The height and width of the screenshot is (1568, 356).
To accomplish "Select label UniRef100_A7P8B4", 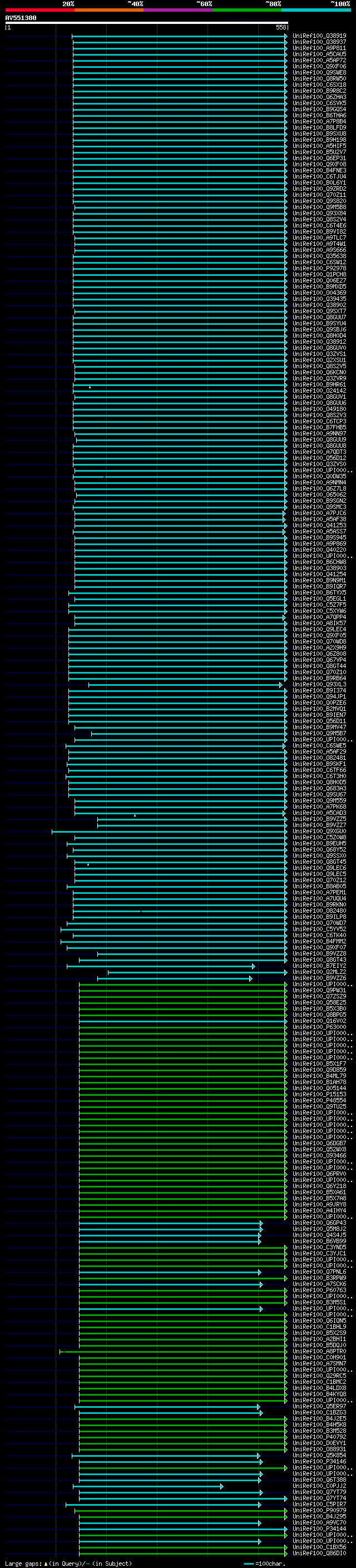I will pos(319,122).
